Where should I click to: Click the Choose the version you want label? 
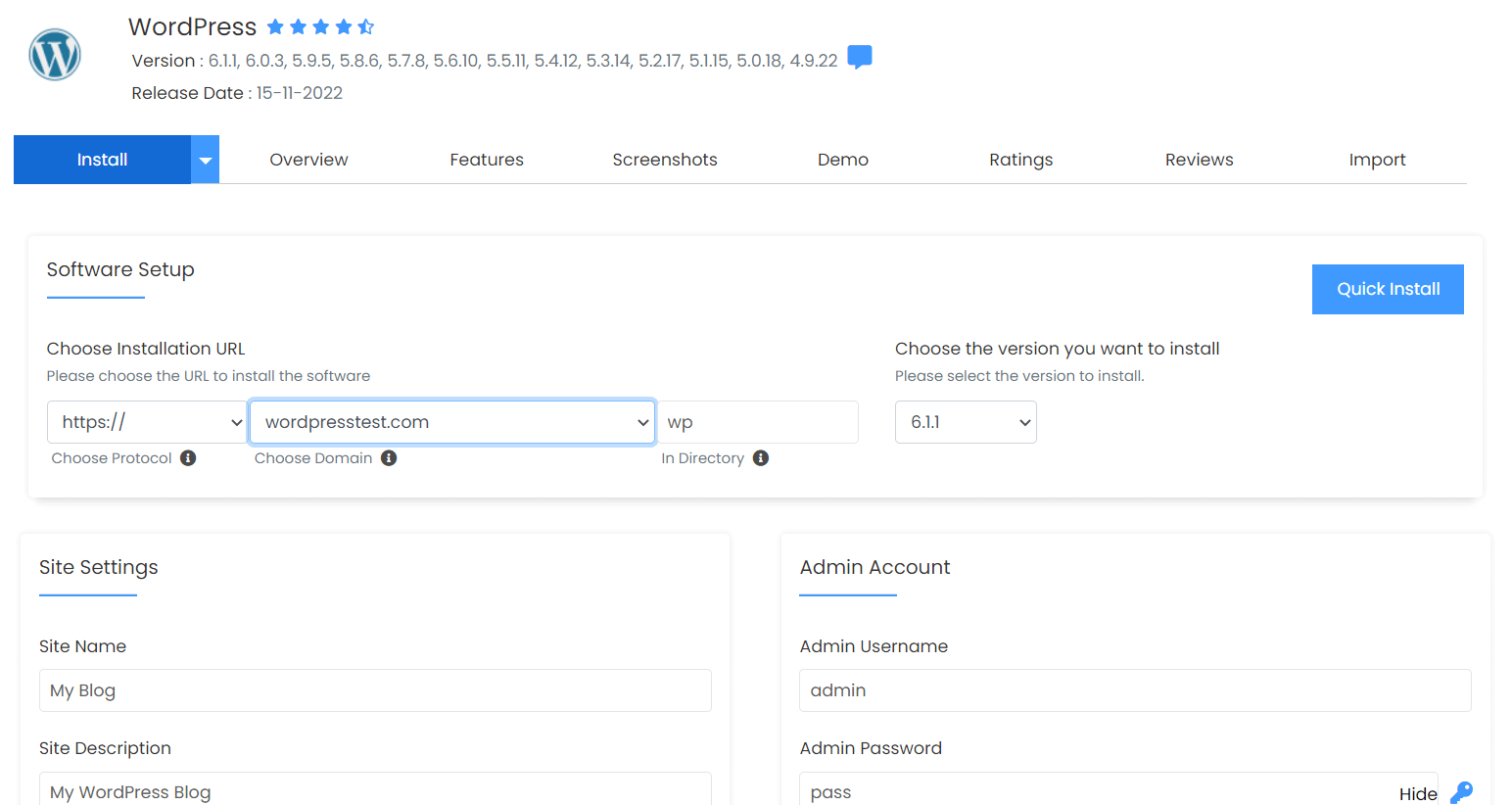pos(1057,349)
